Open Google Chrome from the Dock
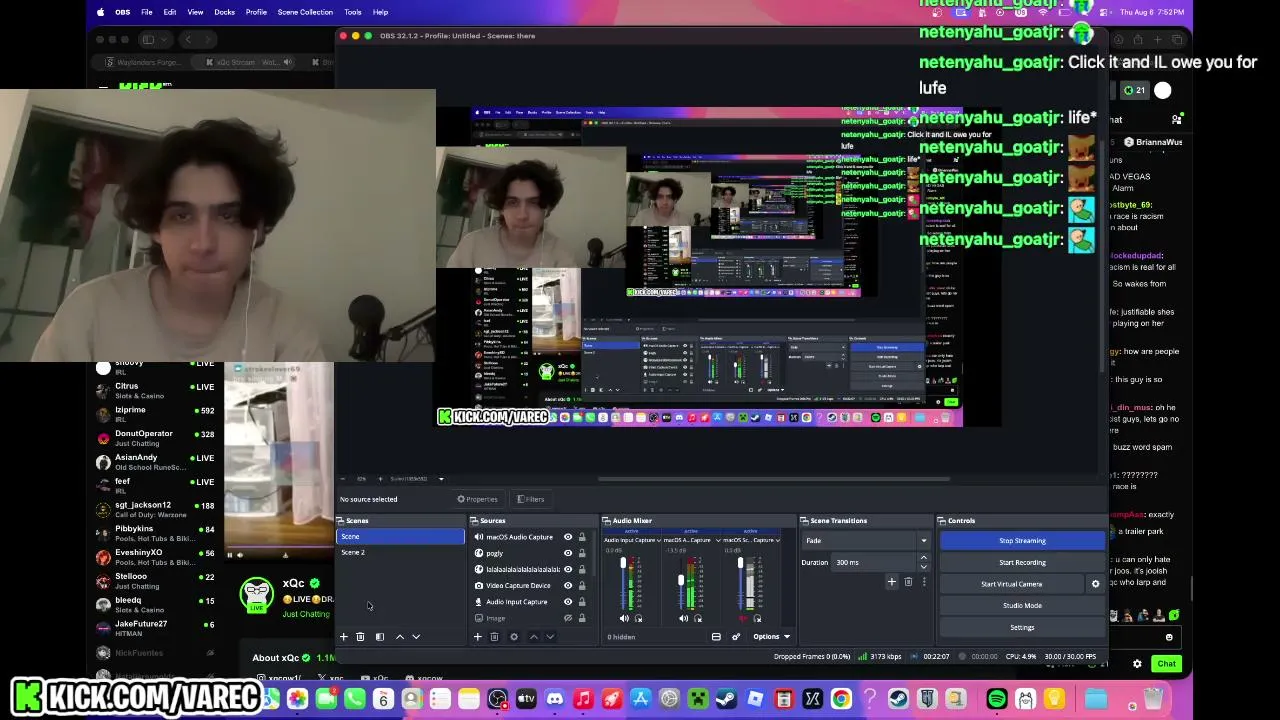 pos(841,699)
